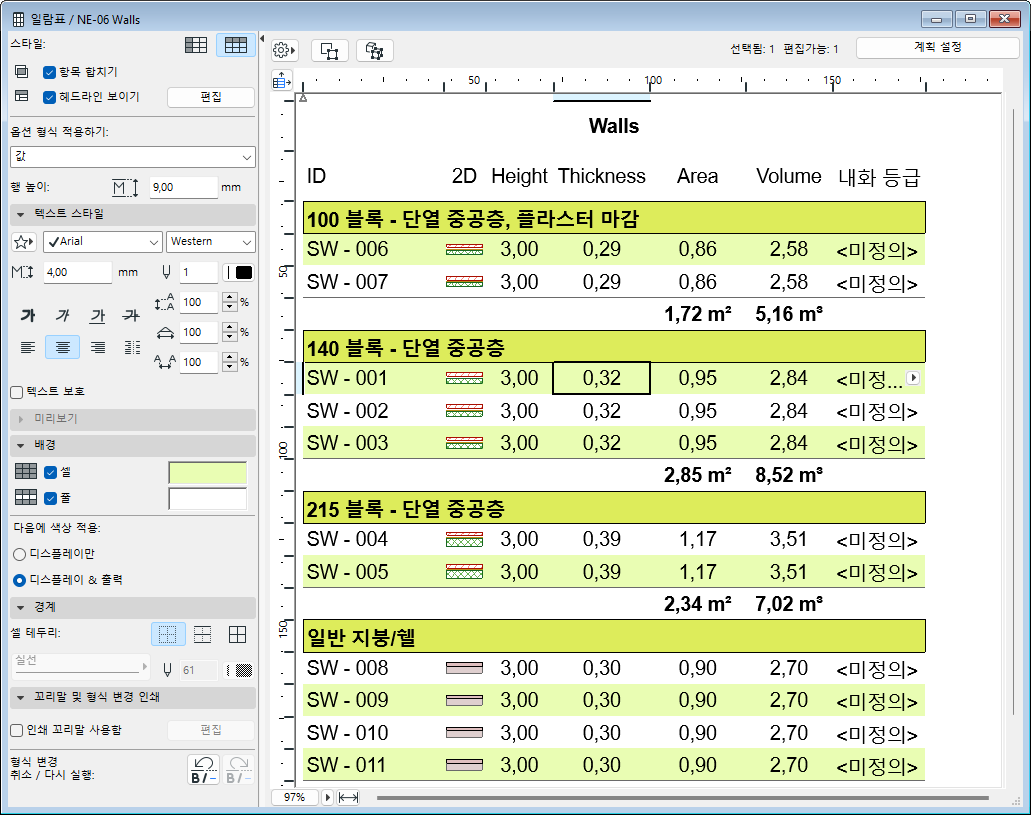Collapse the 텍스트 스타일 section
This screenshot has width=1031, height=815.
(133, 214)
